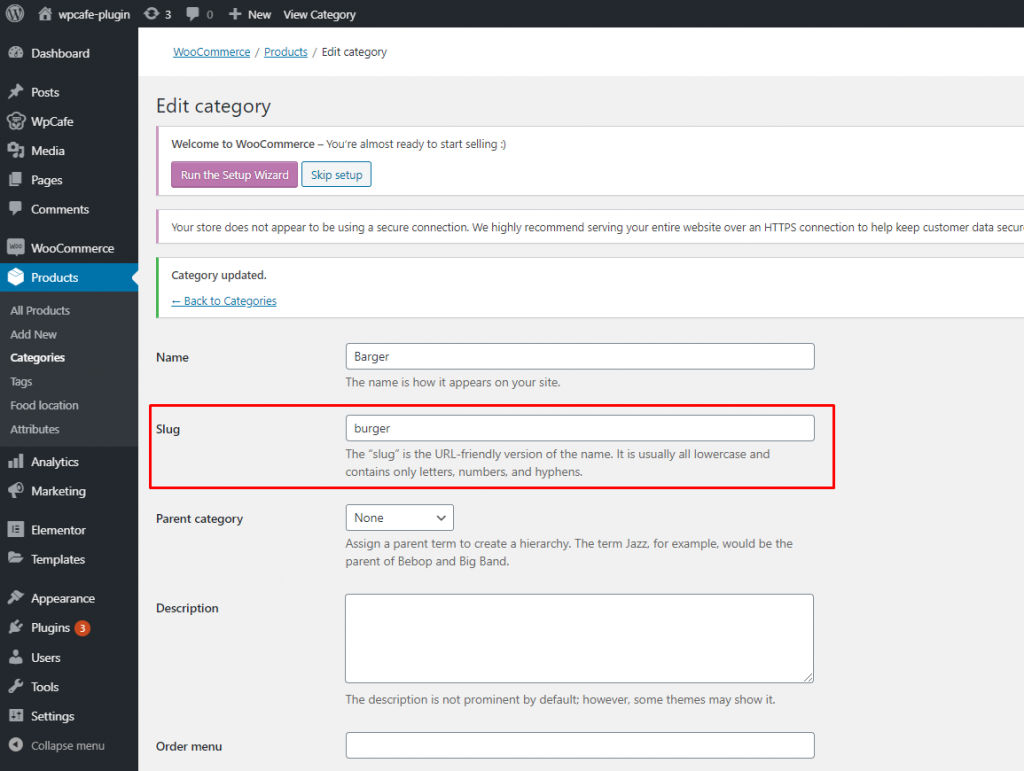Open the Parent category dropdown
This screenshot has height=771, width=1024.
coord(399,518)
